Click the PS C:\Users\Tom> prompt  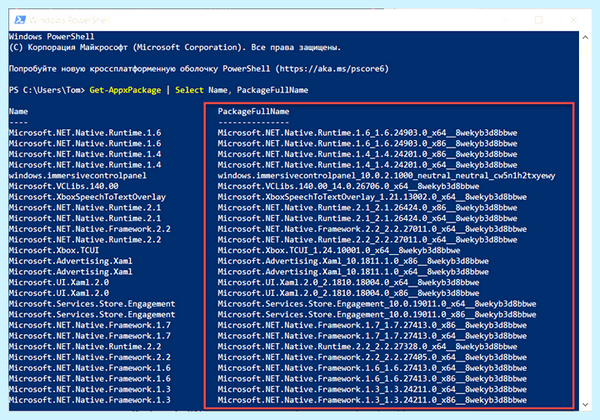(x=47, y=90)
